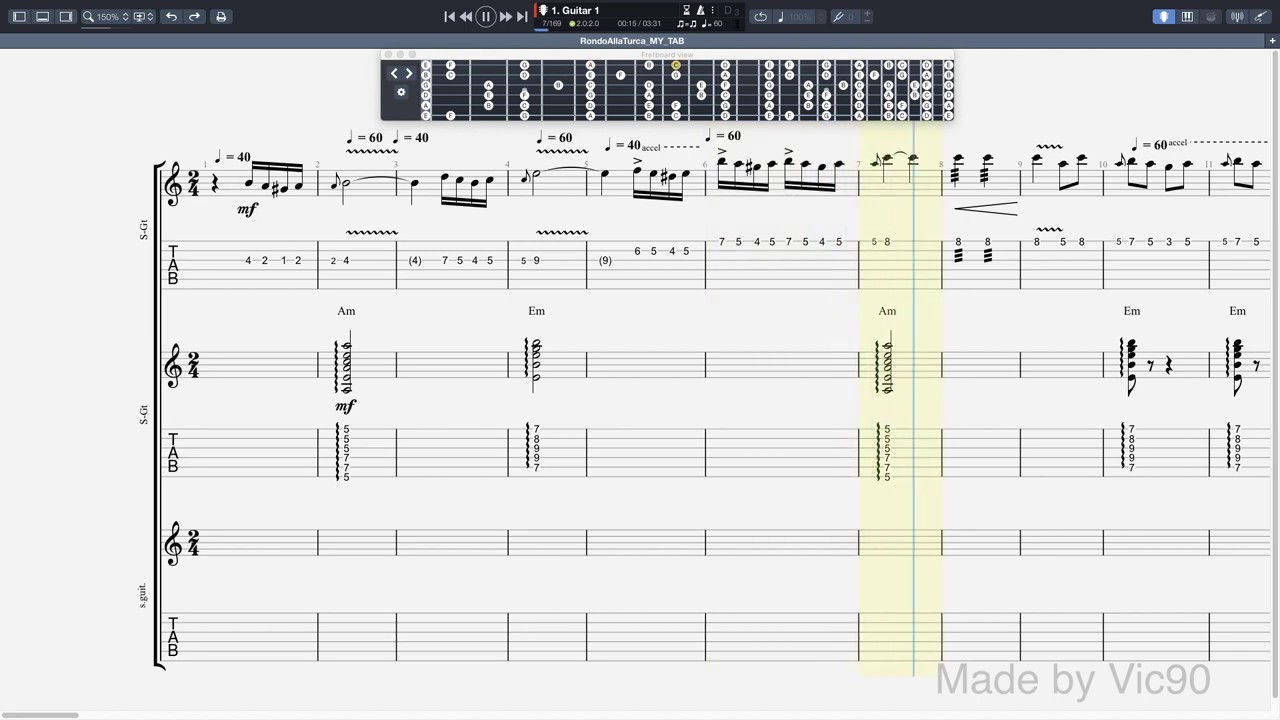Click the (9) tab note in bar 5
The width and height of the screenshot is (1280, 720).
pyautogui.click(x=605, y=261)
